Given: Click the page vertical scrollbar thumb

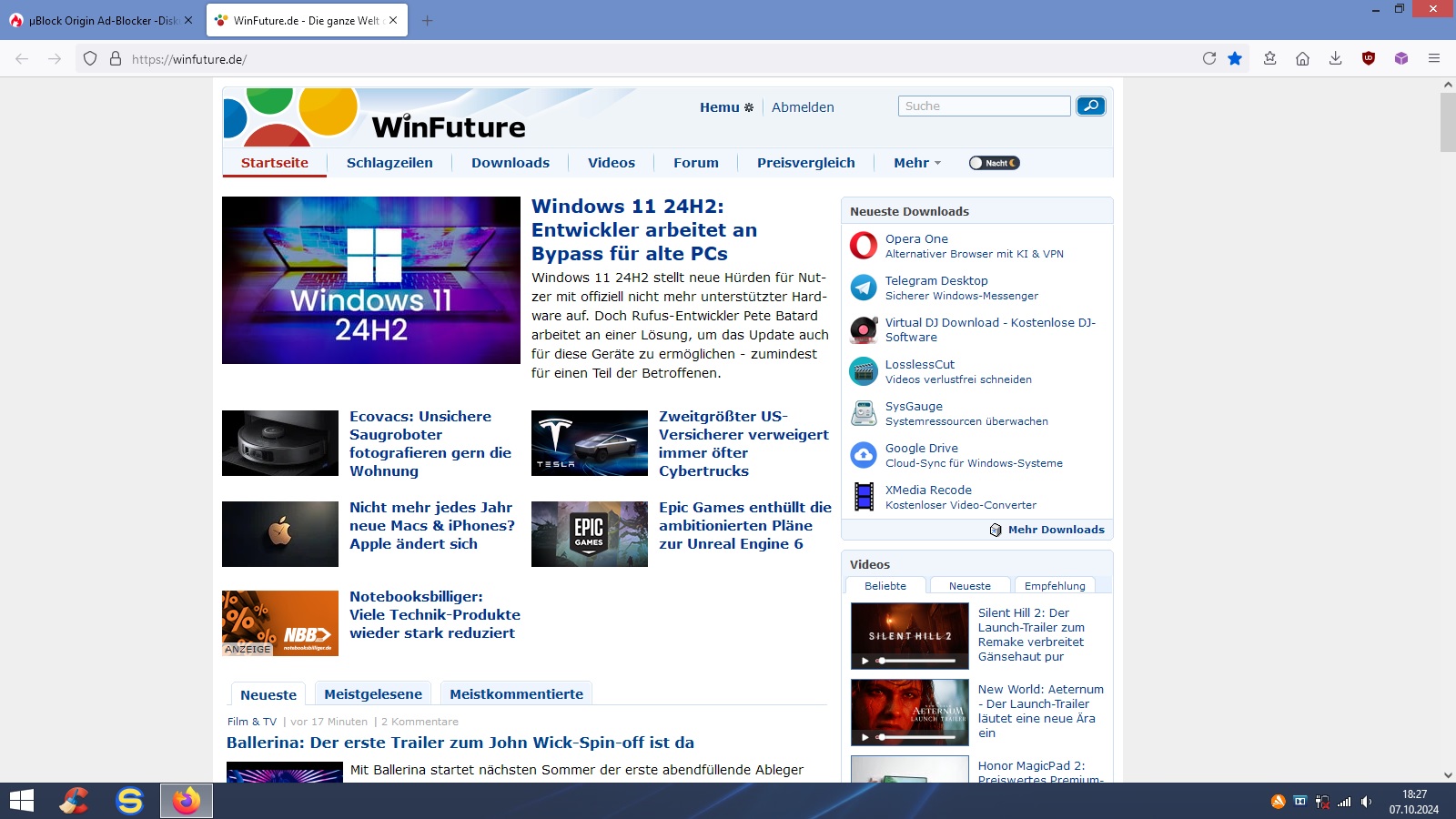Looking at the screenshot, I should click(1448, 122).
